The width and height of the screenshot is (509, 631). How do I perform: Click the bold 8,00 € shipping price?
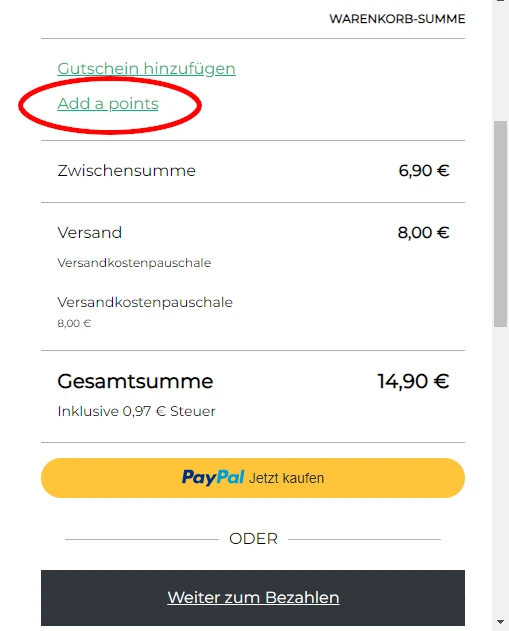coord(423,233)
